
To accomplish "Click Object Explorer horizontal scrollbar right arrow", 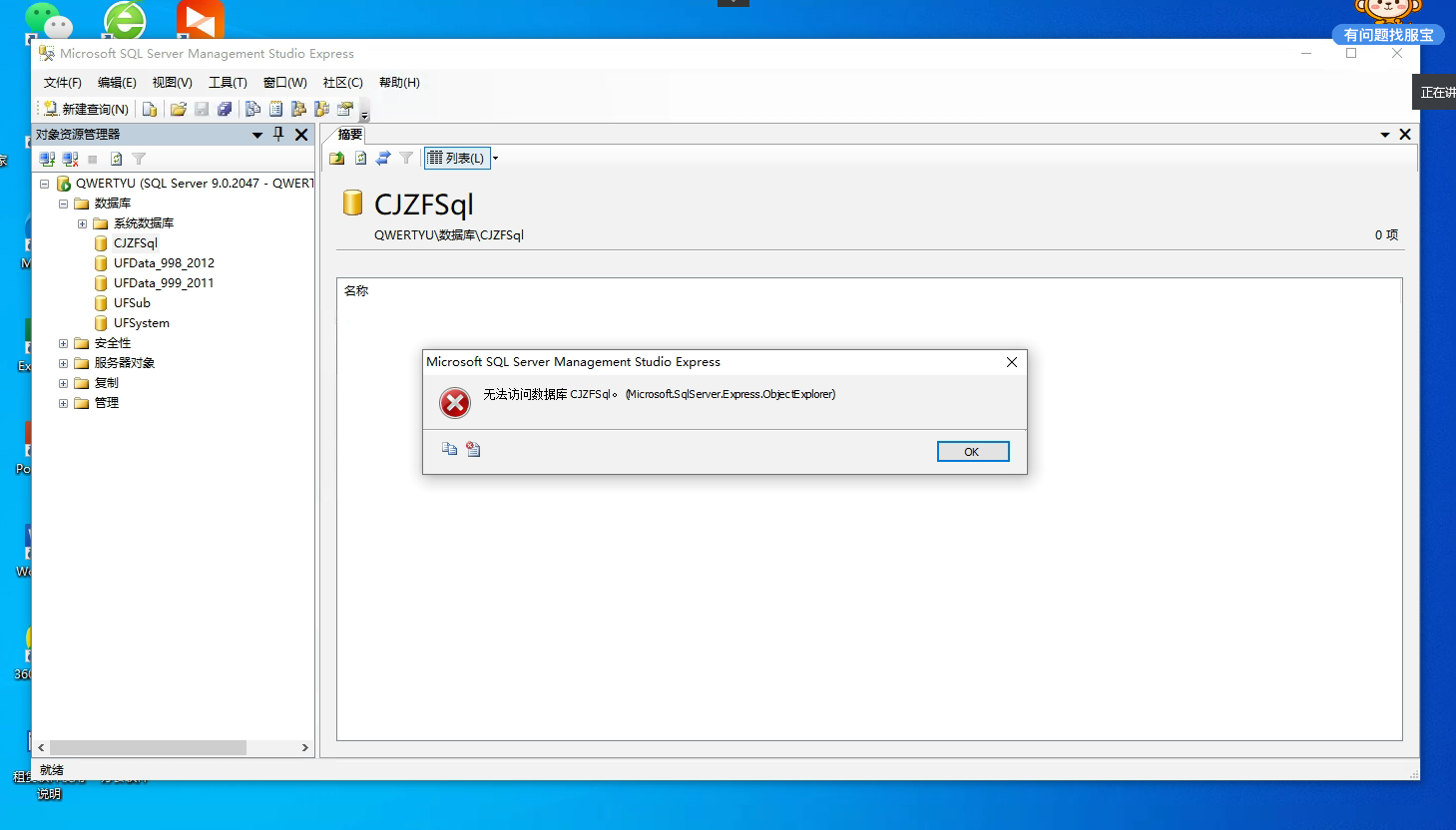I will click(305, 747).
